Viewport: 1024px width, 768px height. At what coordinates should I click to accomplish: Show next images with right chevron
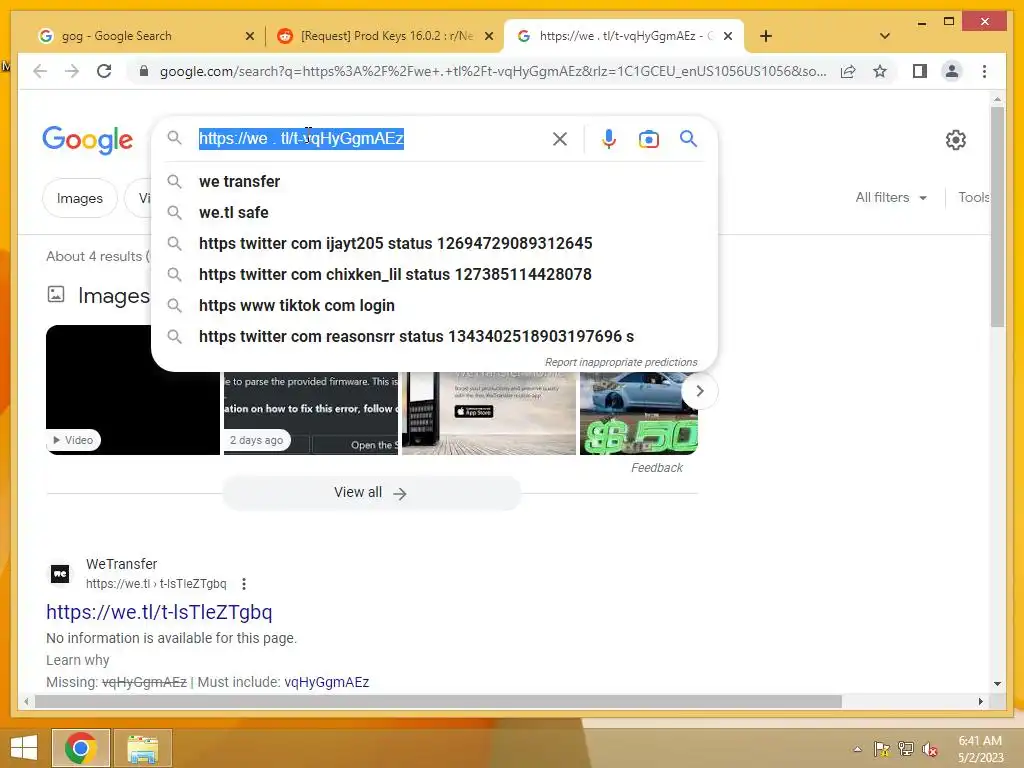click(699, 391)
